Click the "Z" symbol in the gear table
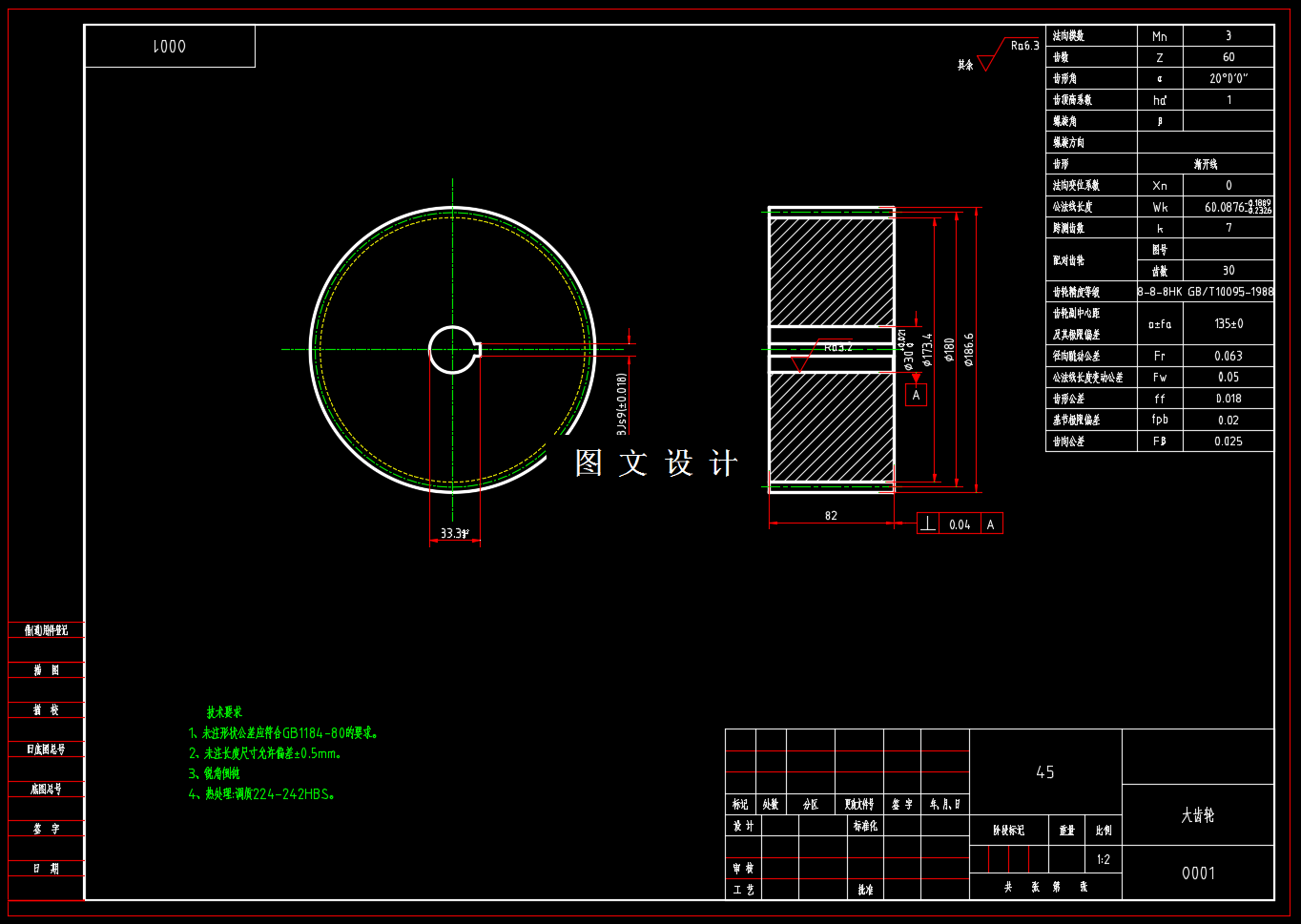1301x924 pixels. pyautogui.click(x=1160, y=58)
